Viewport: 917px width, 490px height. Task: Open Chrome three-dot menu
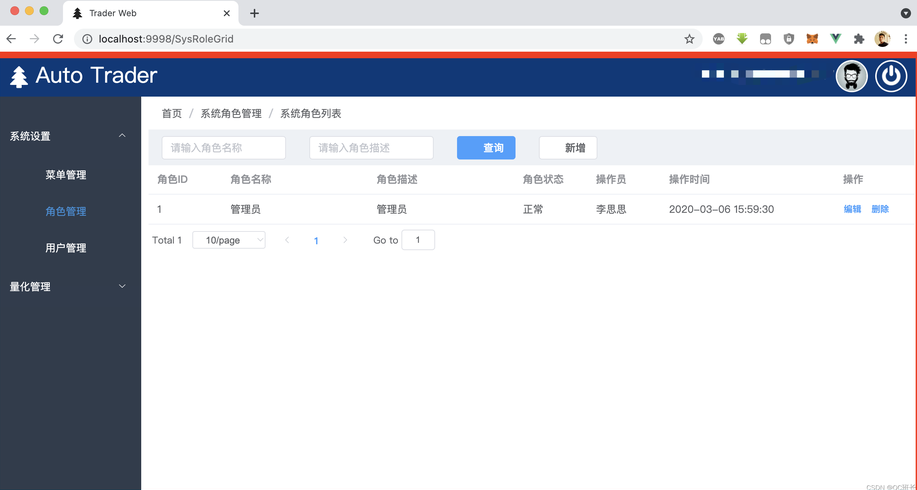[905, 39]
